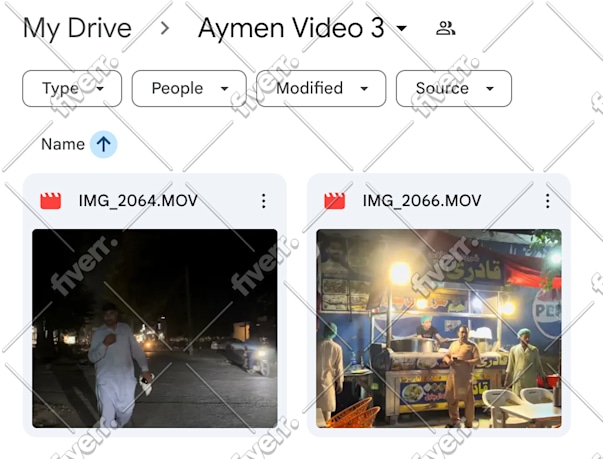Go to My Drive breadcrumb
The image size is (603, 459).
77,28
